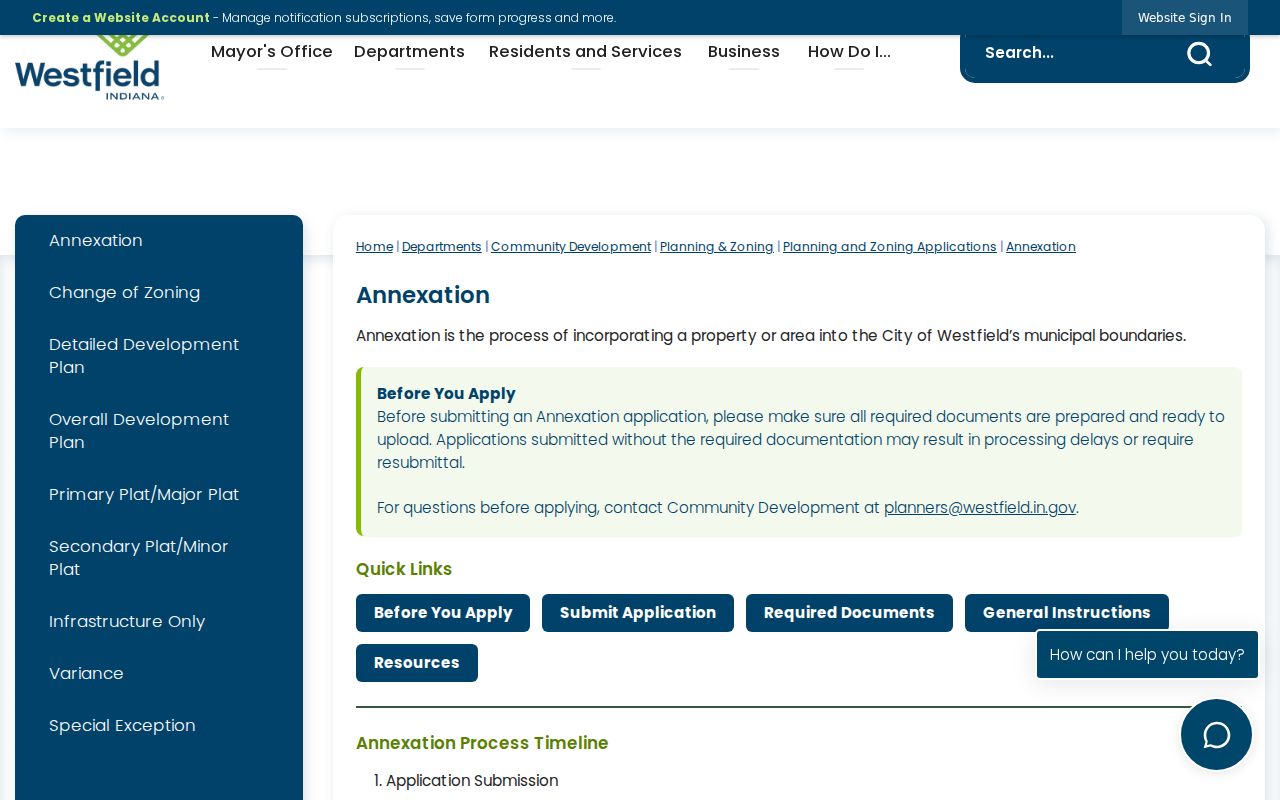The width and height of the screenshot is (1280, 800).
Task: Click the search magnifier icon
Action: tap(1199, 53)
